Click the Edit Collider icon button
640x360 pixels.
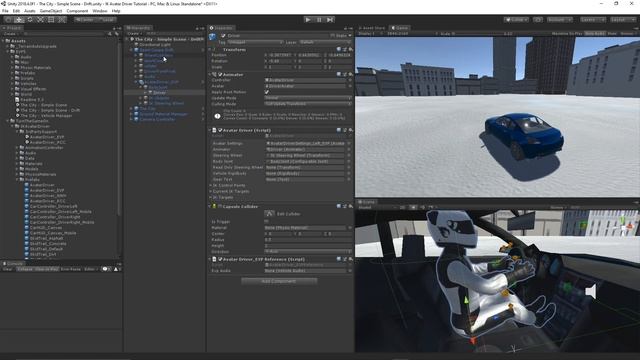coord(269,213)
